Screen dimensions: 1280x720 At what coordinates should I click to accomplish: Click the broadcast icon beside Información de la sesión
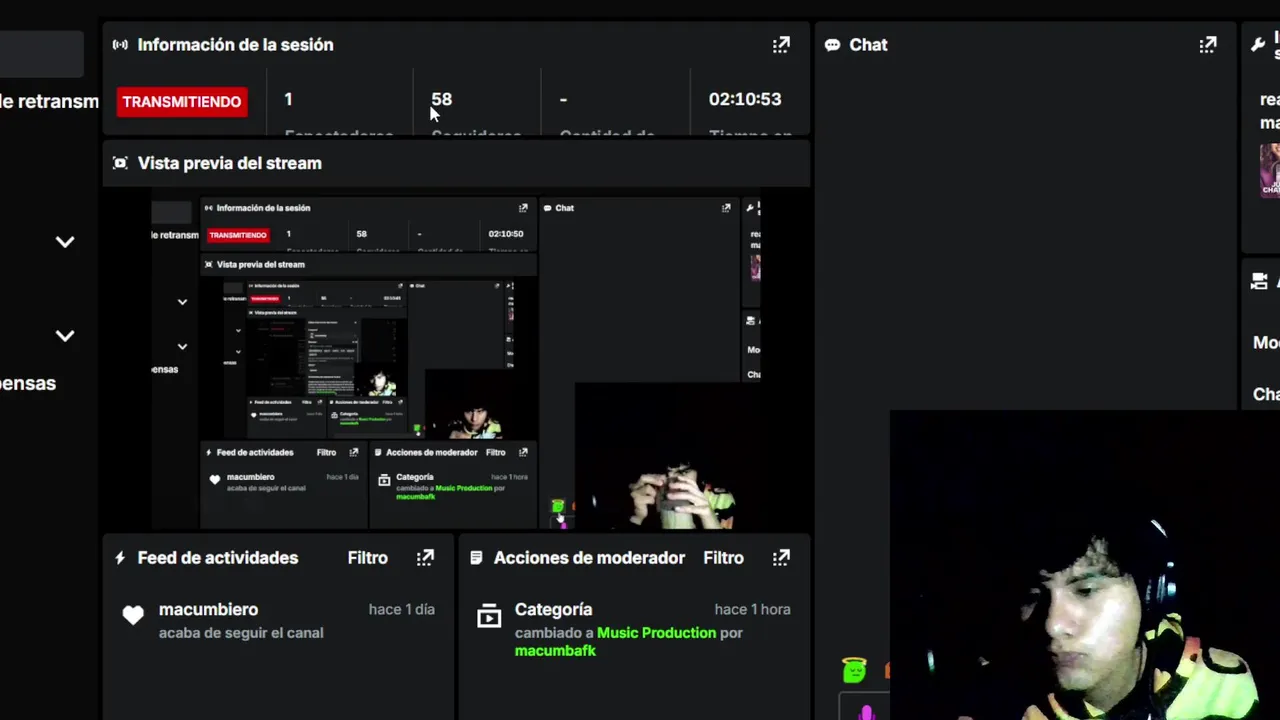(120, 45)
